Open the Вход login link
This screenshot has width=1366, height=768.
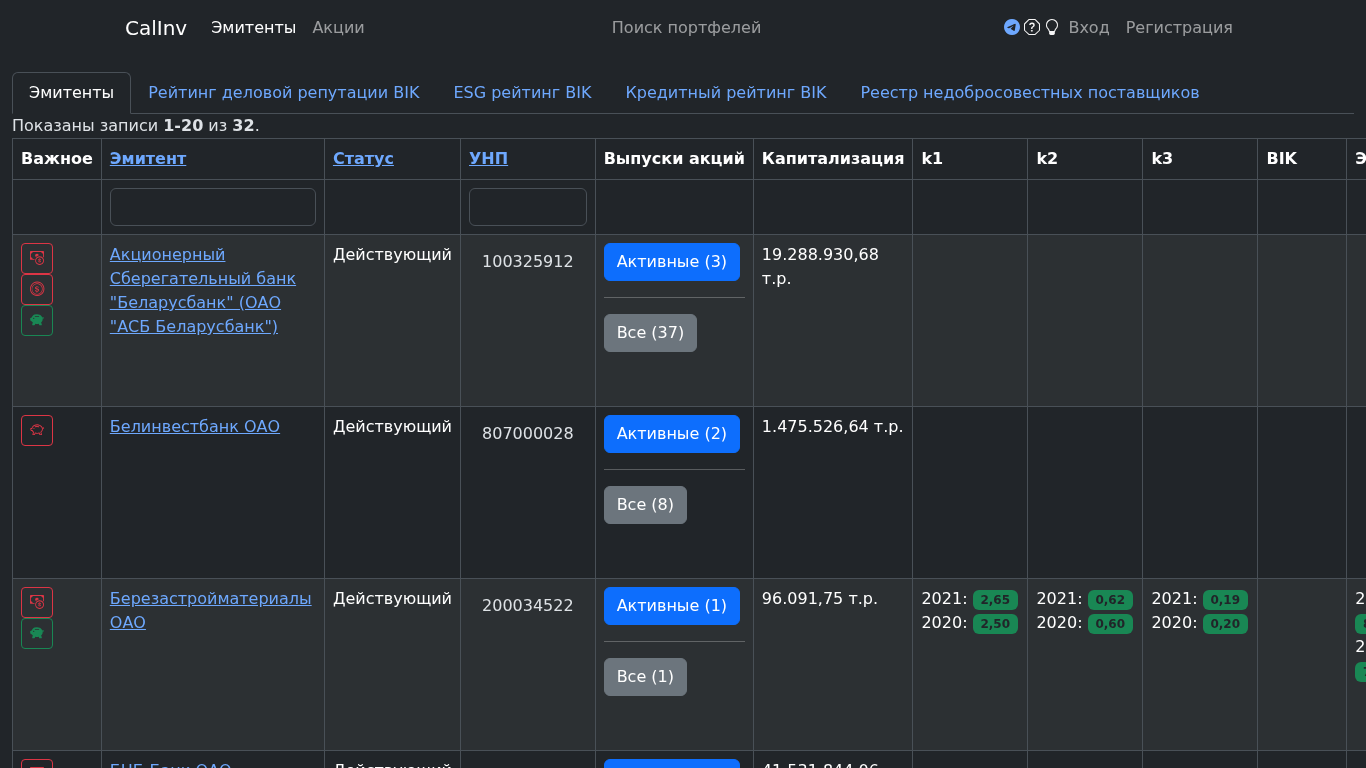[1089, 28]
